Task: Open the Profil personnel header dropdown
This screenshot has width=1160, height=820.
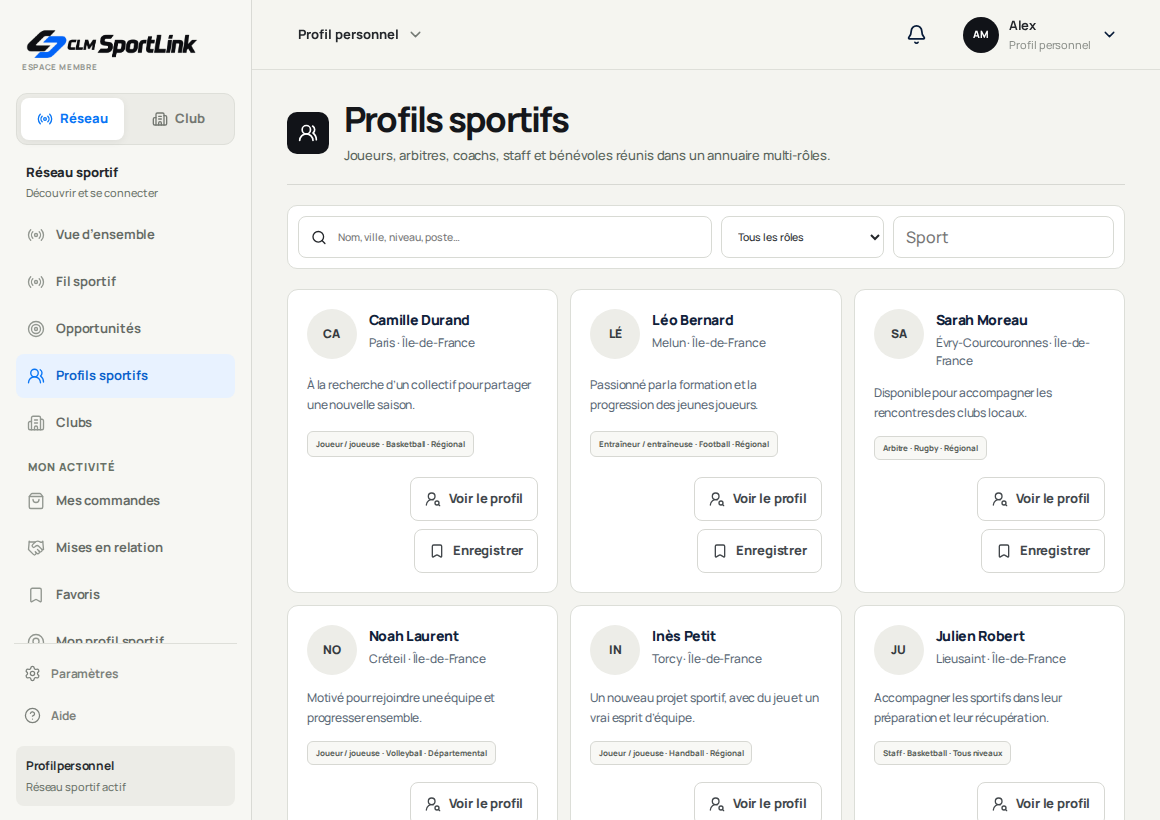Action: (359, 35)
